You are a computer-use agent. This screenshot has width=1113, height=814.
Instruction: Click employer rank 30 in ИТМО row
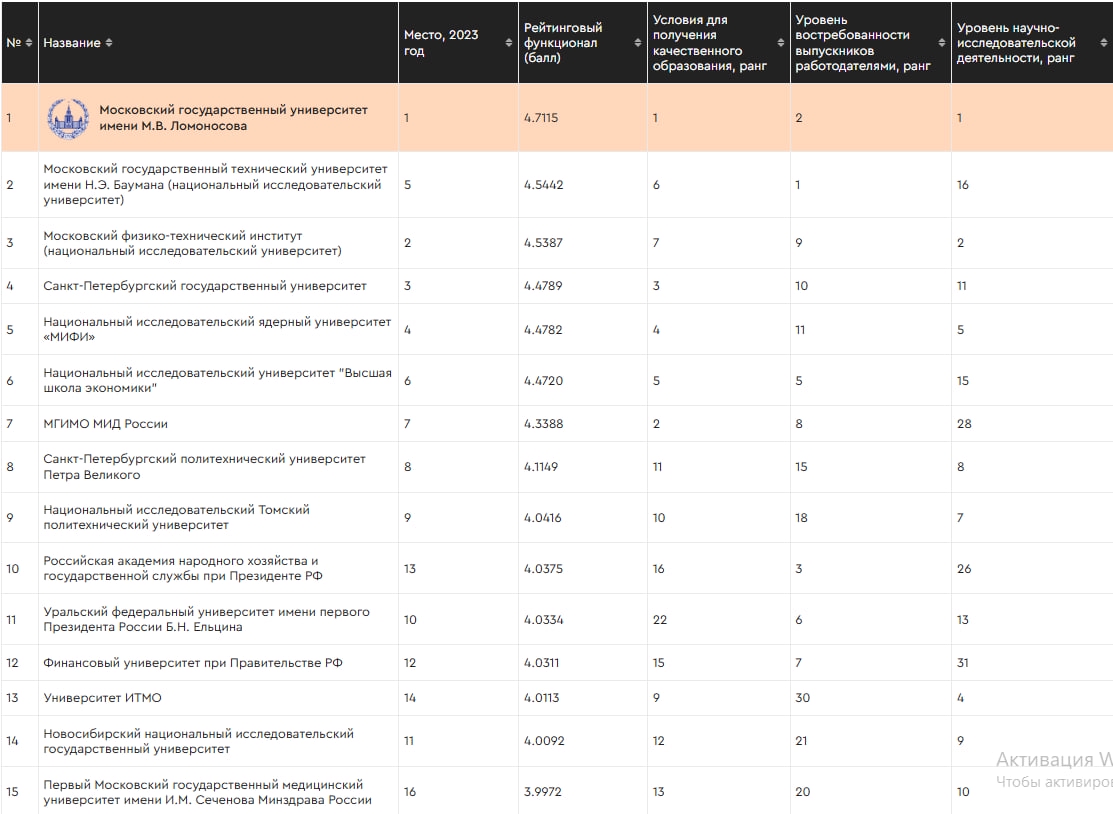(802, 698)
